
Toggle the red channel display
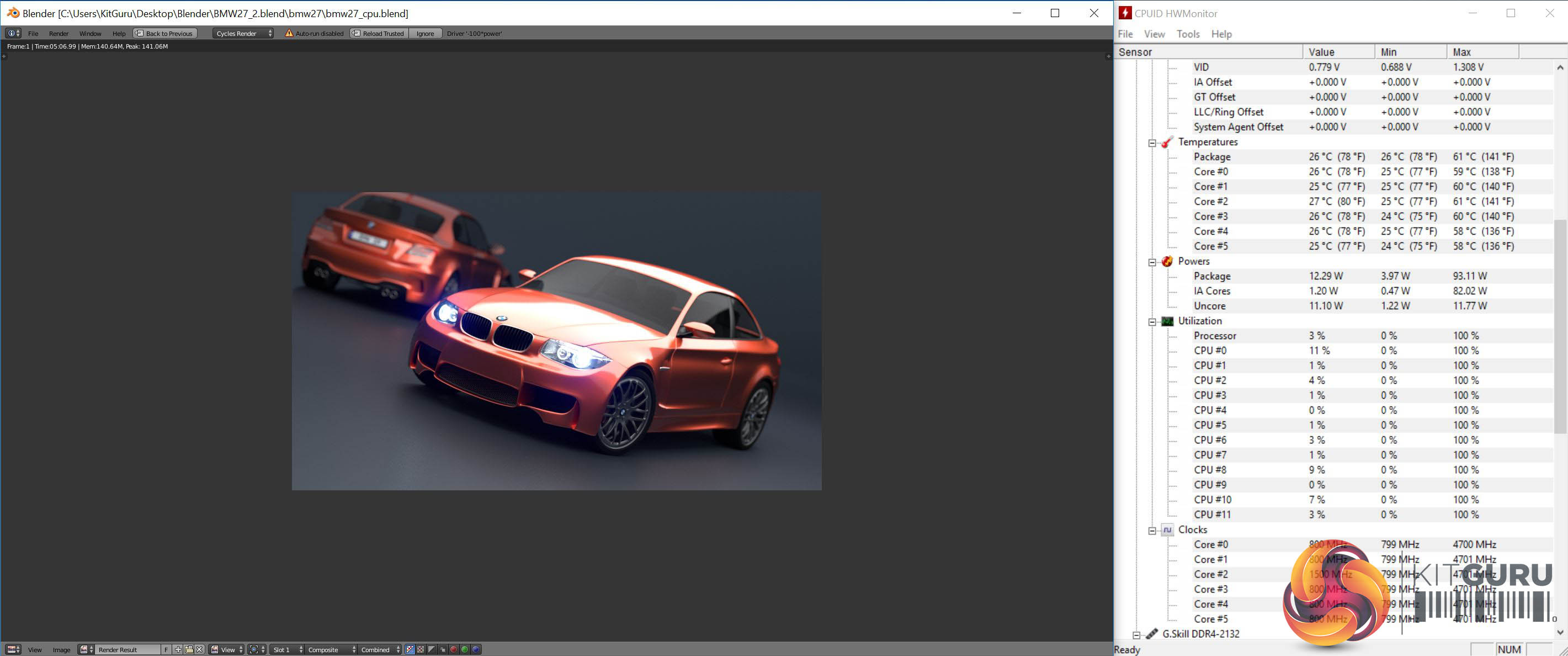pyautogui.click(x=454, y=649)
